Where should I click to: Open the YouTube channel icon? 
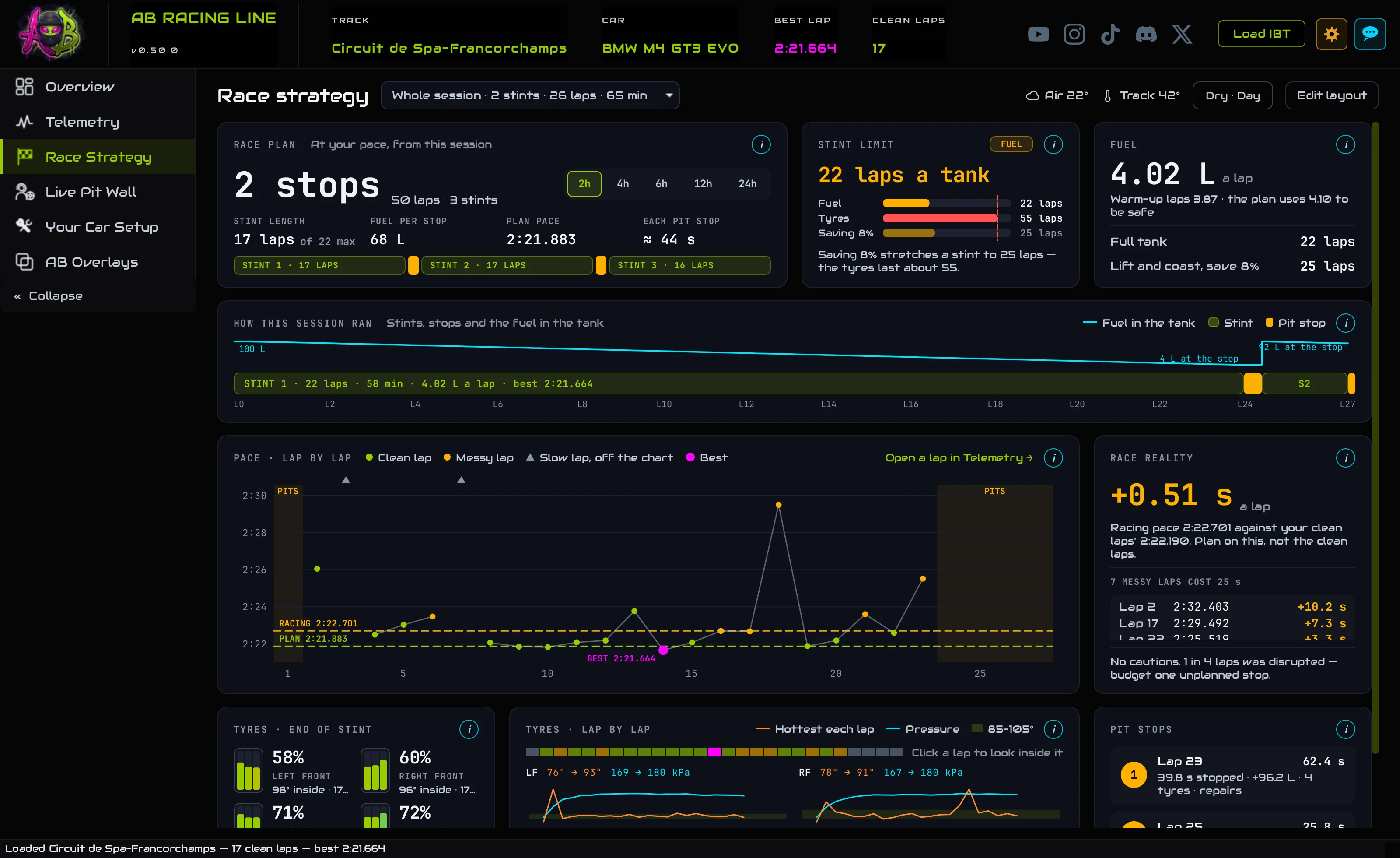pyautogui.click(x=1038, y=34)
